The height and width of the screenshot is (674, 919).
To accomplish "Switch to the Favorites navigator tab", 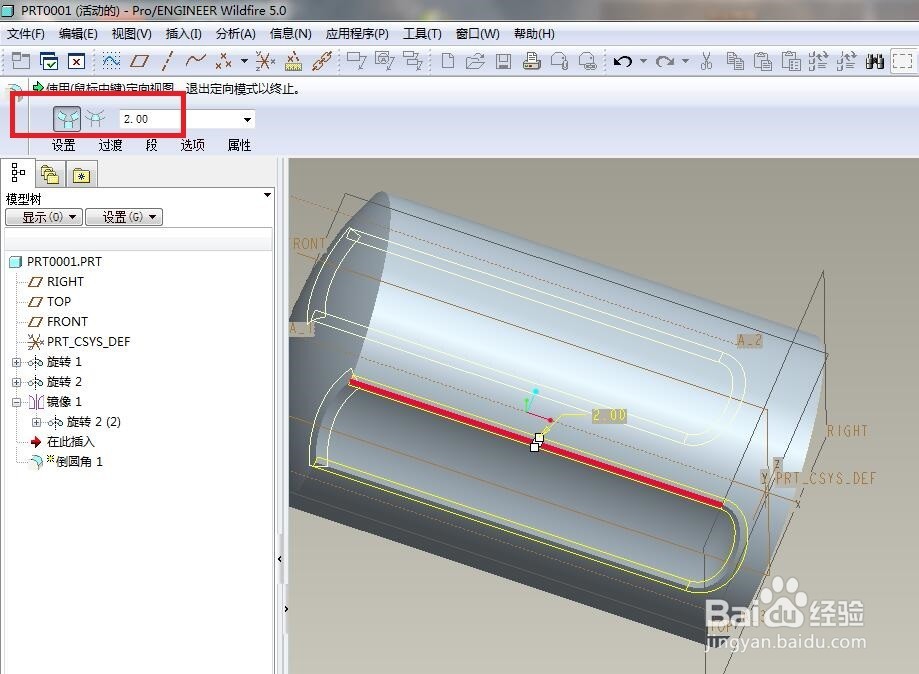I will click(81, 175).
